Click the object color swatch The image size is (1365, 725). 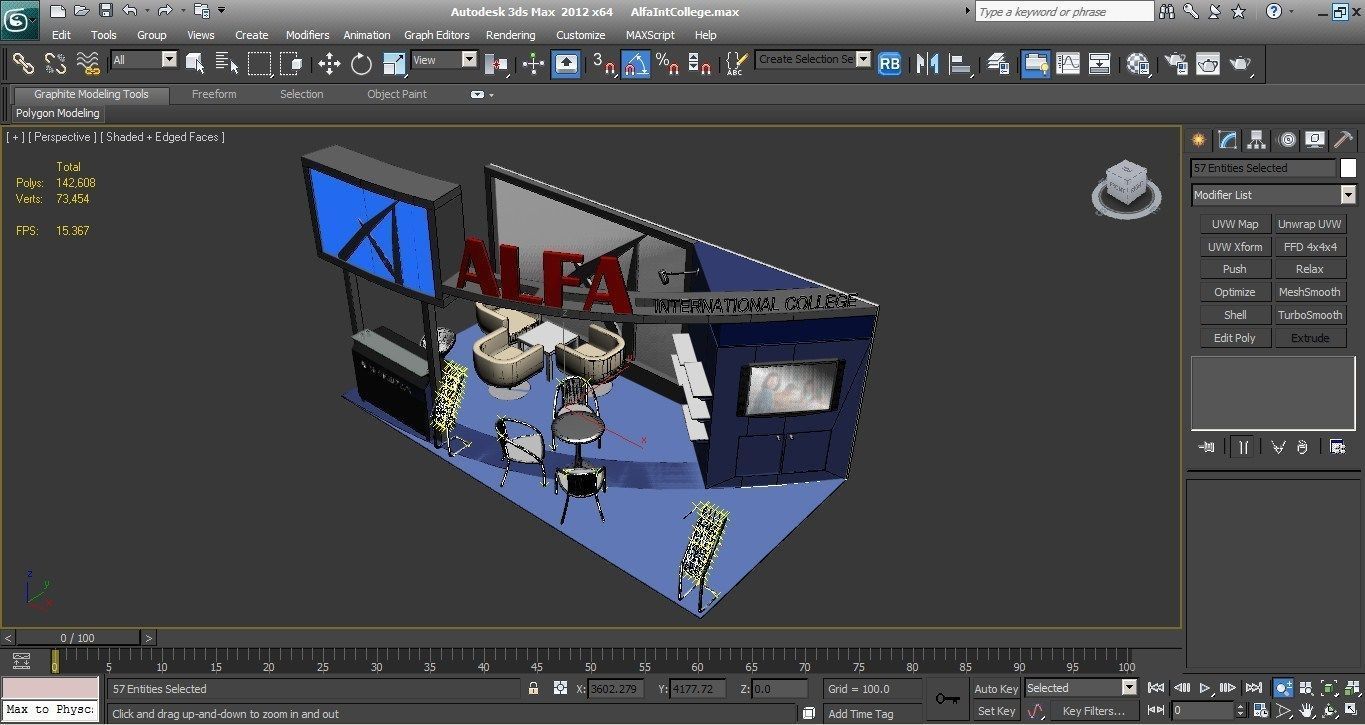point(1348,168)
